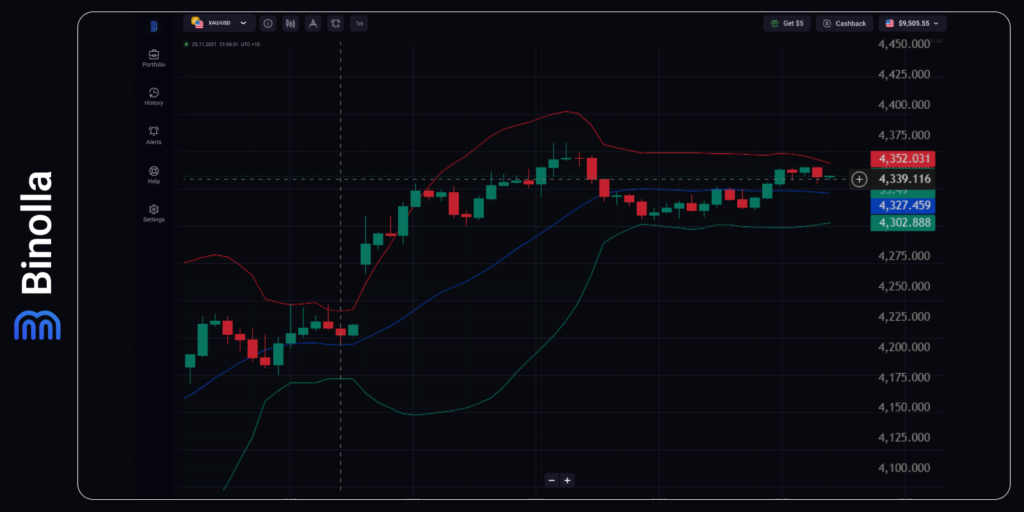The height and width of the screenshot is (512, 1024).
Task: Open the Alerts panel
Action: pyautogui.click(x=153, y=135)
